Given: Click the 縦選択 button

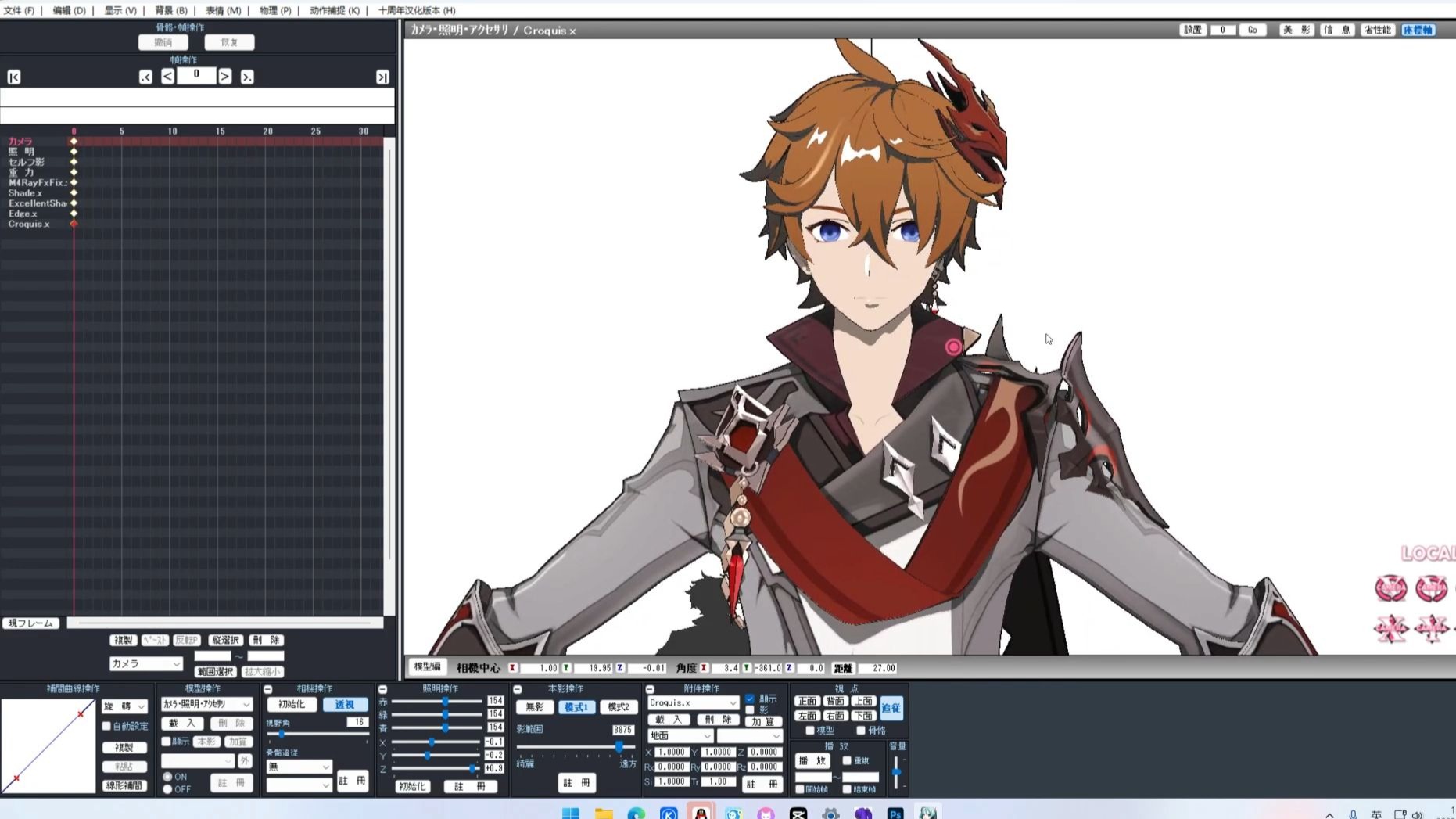Looking at the screenshot, I should (225, 640).
